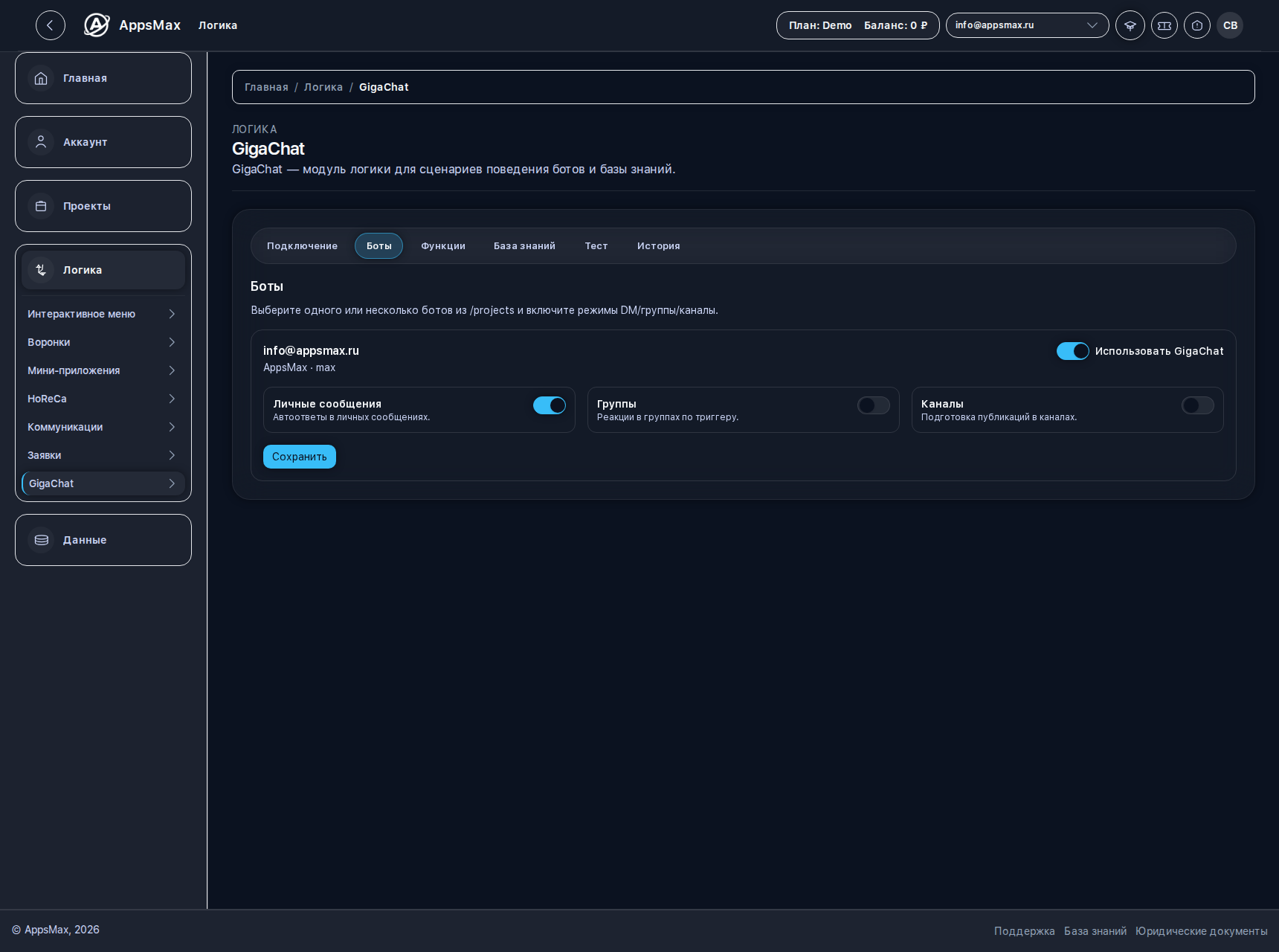Open the Функции tab

(443, 246)
